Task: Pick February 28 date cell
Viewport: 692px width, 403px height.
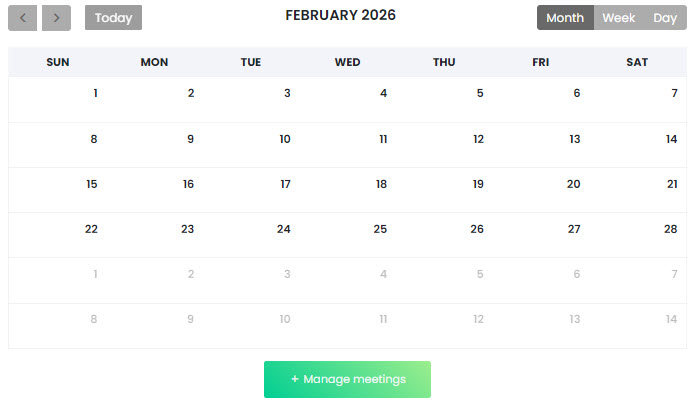Action: tap(671, 229)
